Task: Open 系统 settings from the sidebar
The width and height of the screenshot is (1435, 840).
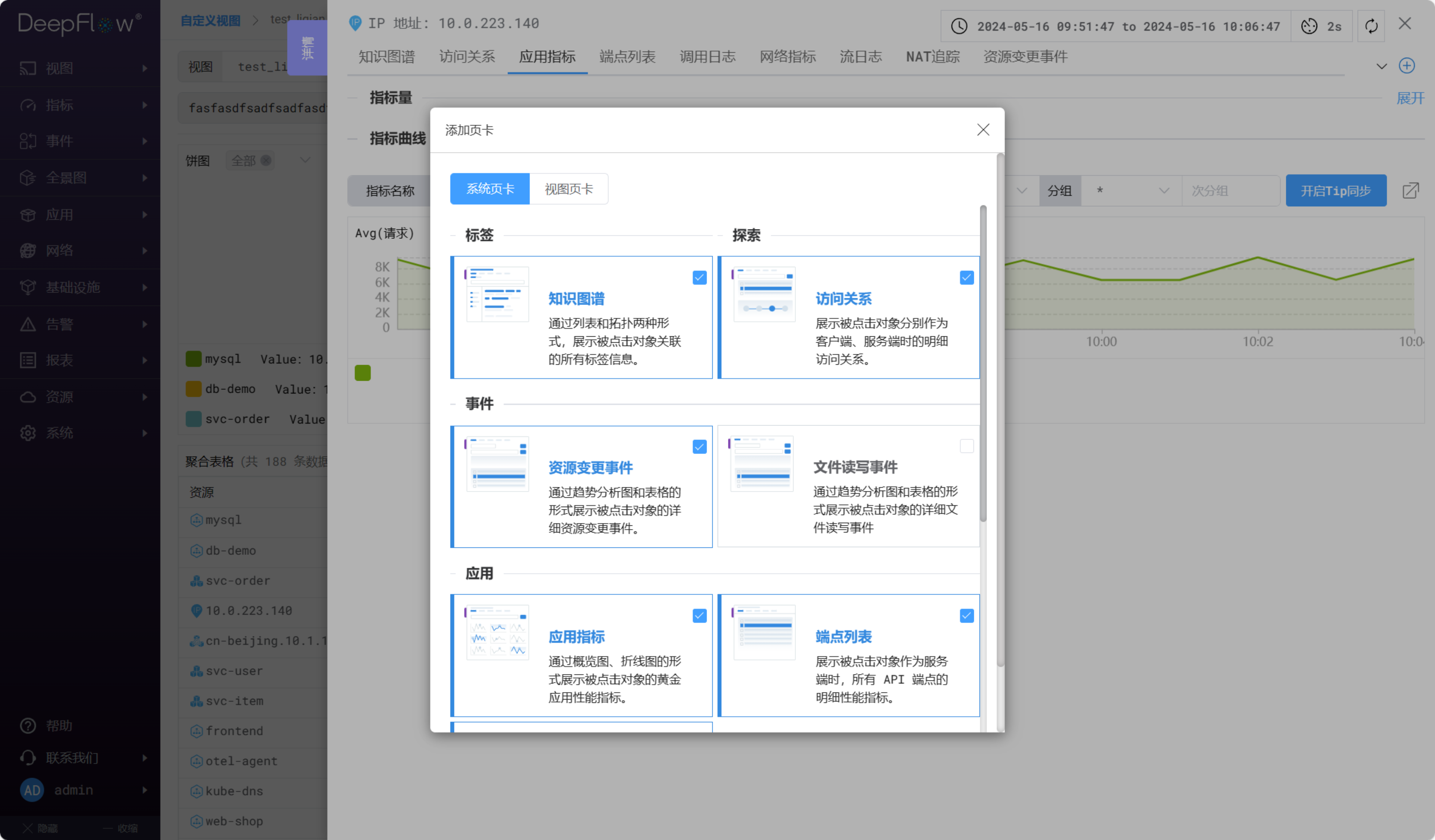Action: (x=59, y=433)
